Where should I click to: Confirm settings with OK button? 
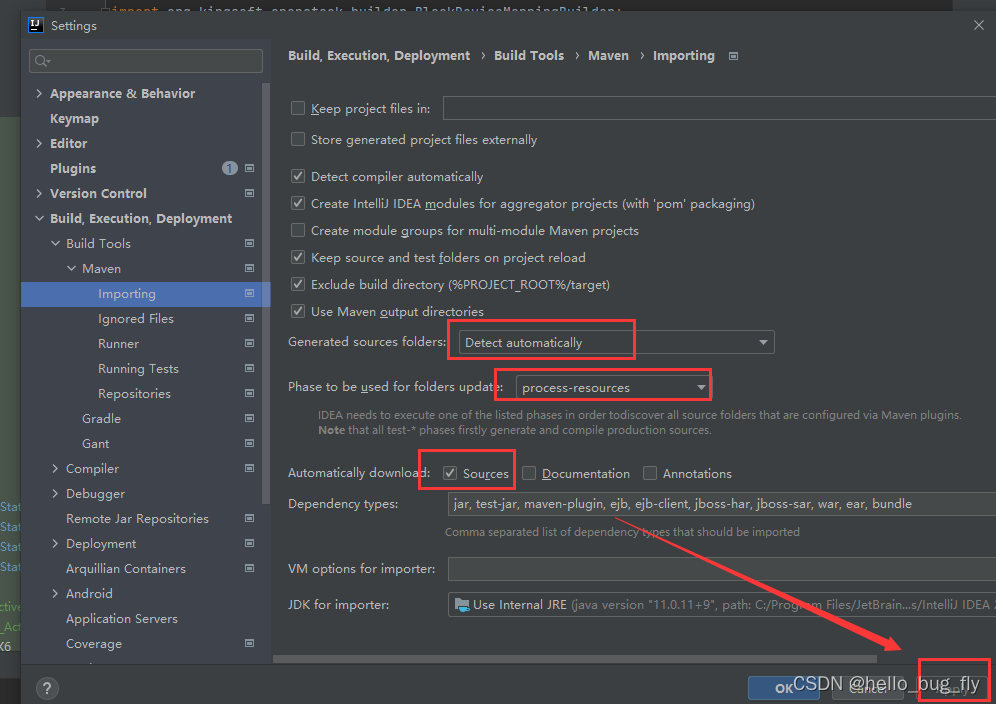784,688
